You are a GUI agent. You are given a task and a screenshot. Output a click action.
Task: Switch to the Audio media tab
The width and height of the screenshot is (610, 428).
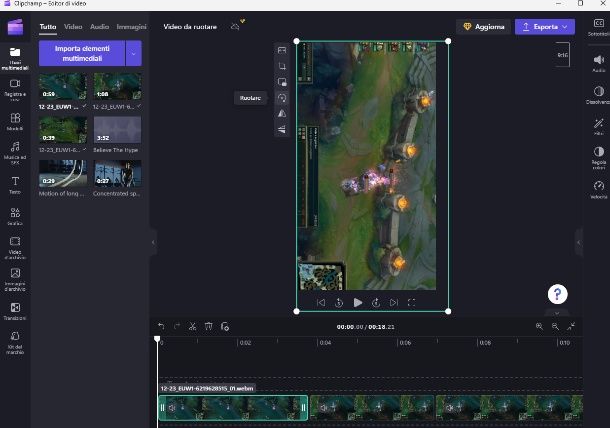click(x=100, y=26)
